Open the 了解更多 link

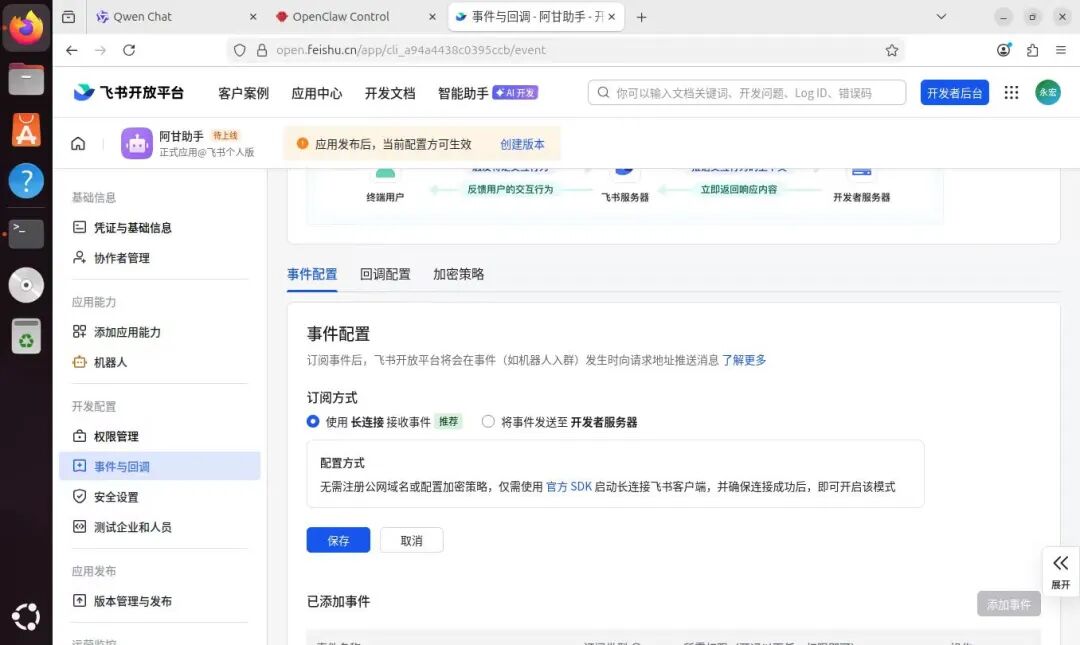(x=745, y=360)
